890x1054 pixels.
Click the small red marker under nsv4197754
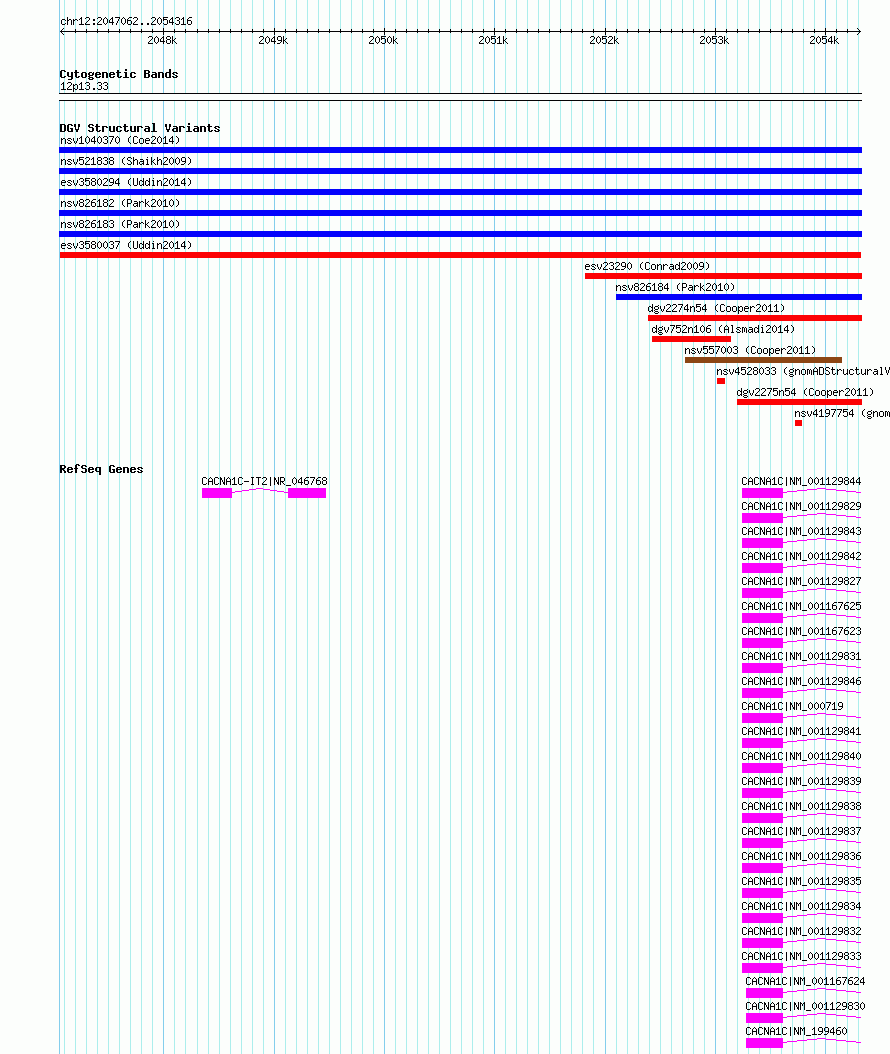point(799,423)
